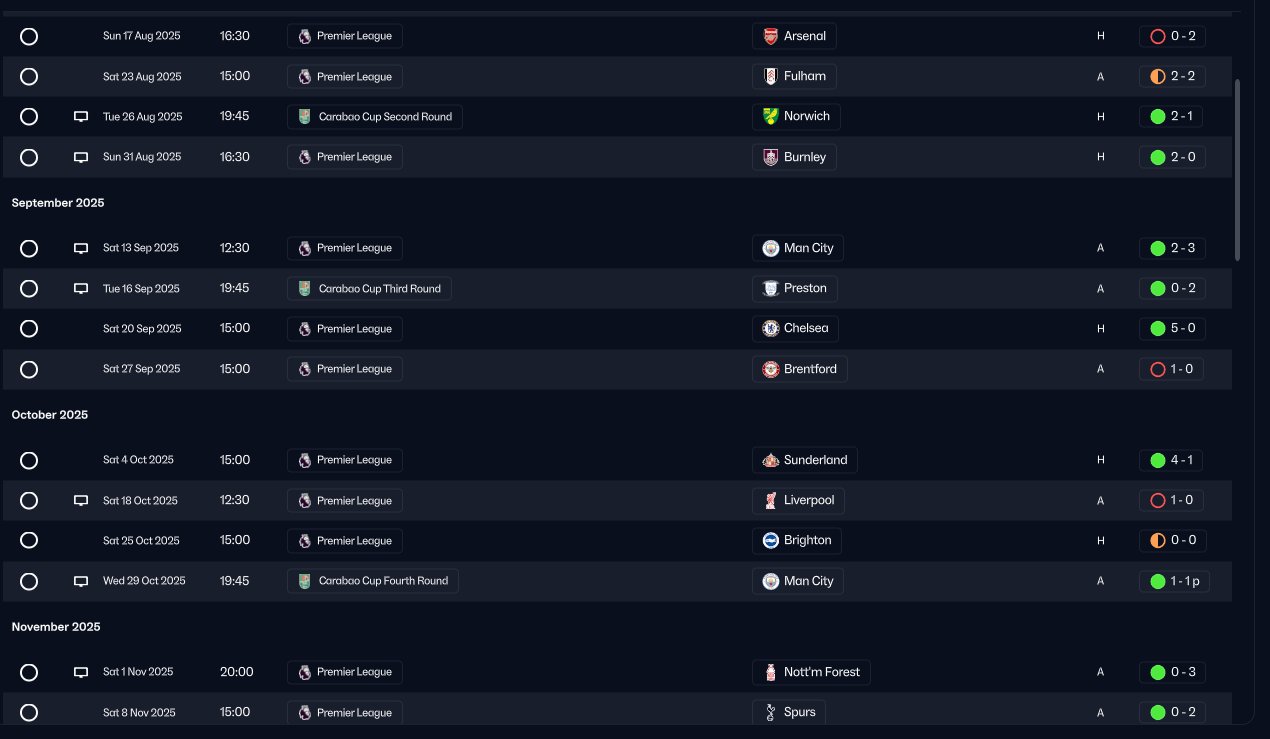Image resolution: width=1270 pixels, height=739 pixels.
Task: Click the Brentford club crest icon
Action: coord(770,369)
